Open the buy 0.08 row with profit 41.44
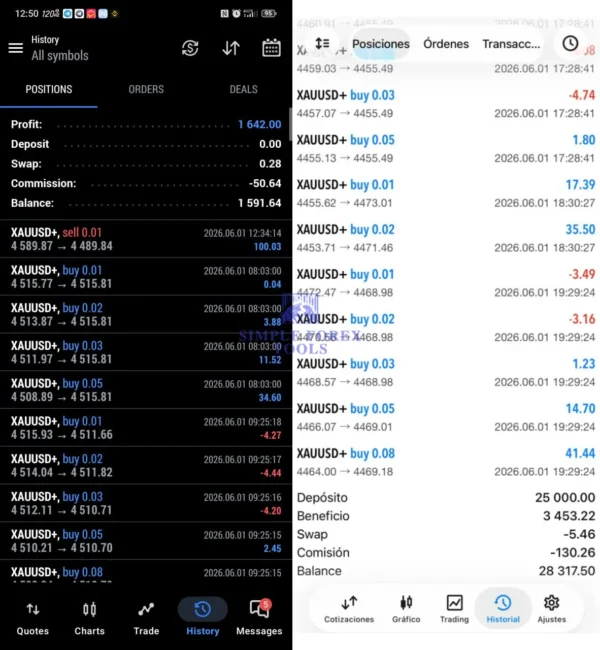 tap(446, 462)
